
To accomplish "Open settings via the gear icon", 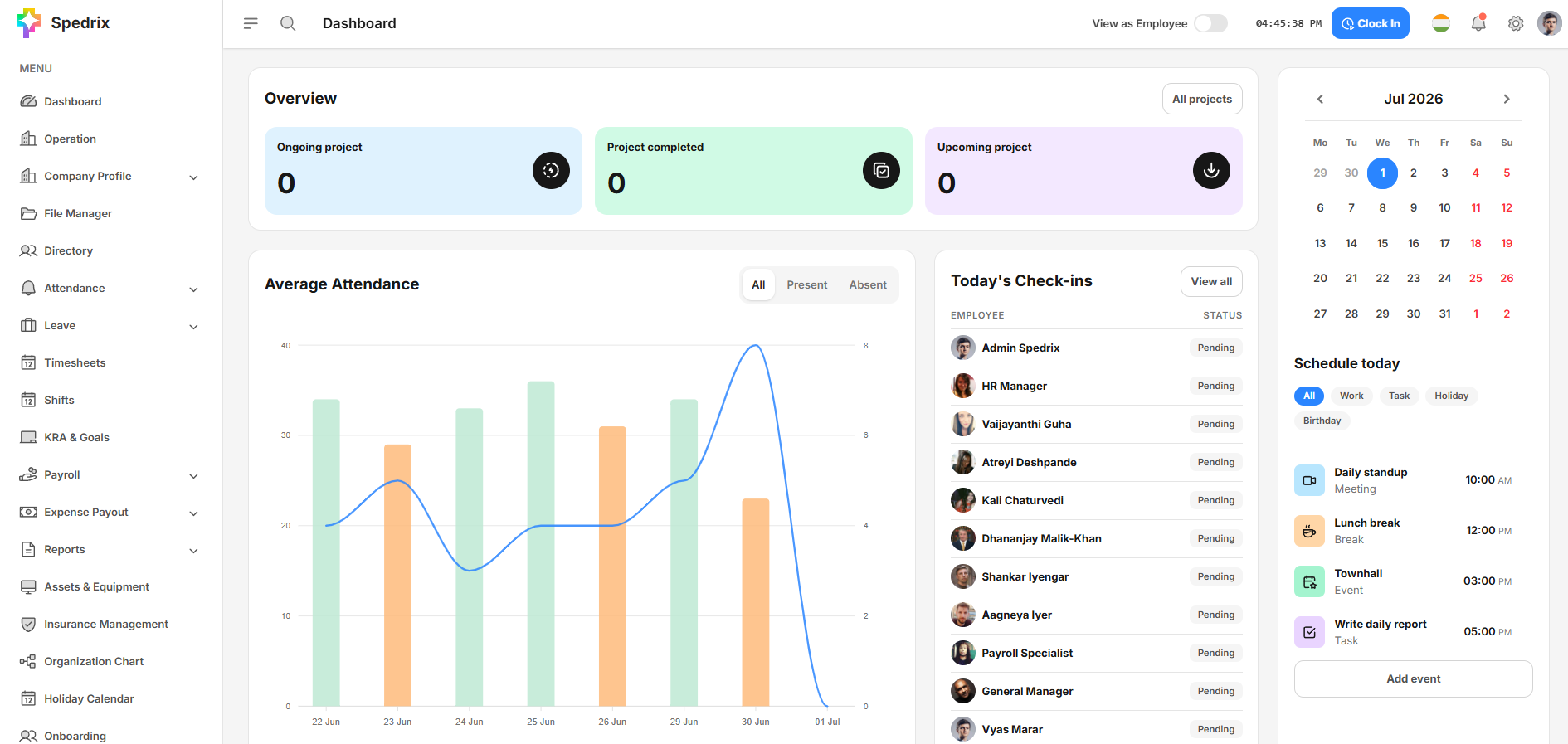I will pos(1516,23).
